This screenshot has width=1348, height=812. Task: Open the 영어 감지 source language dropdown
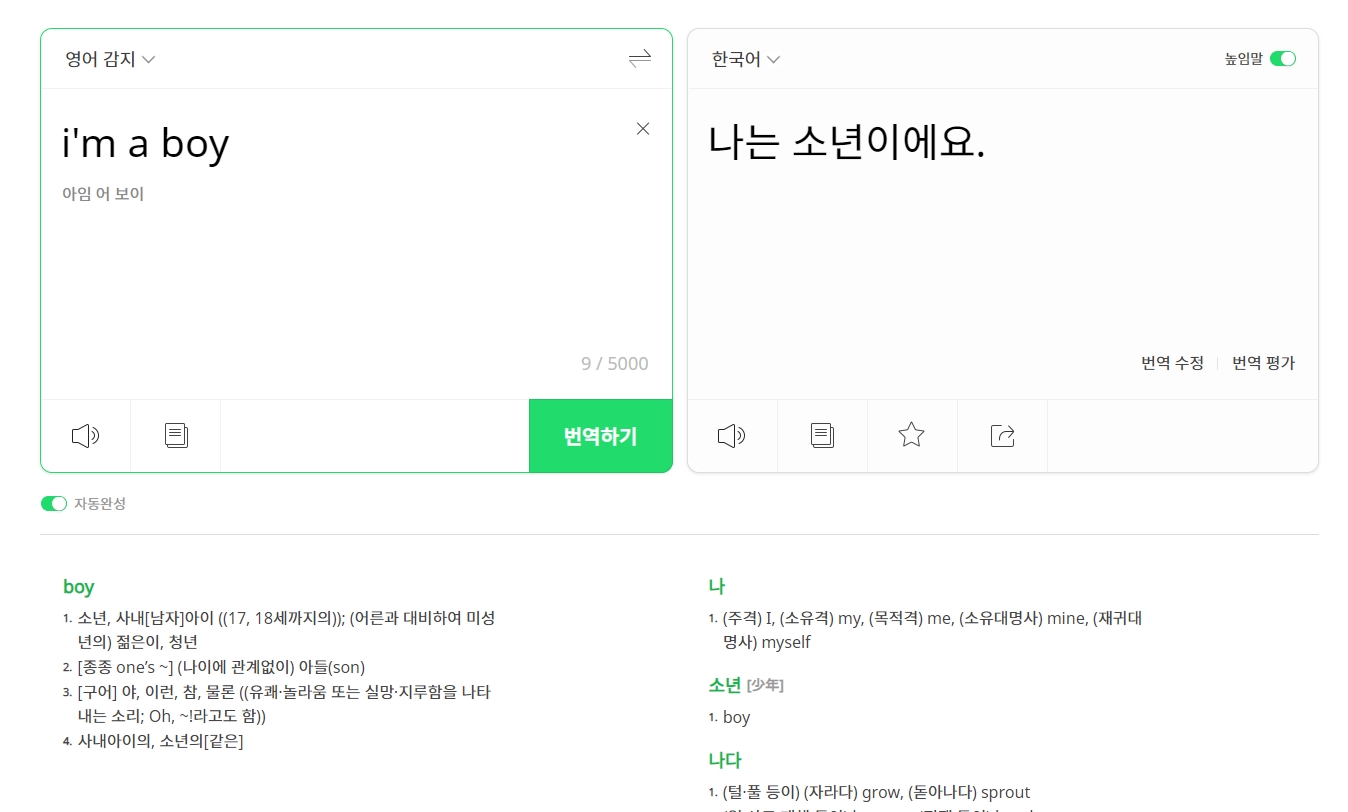pos(110,59)
